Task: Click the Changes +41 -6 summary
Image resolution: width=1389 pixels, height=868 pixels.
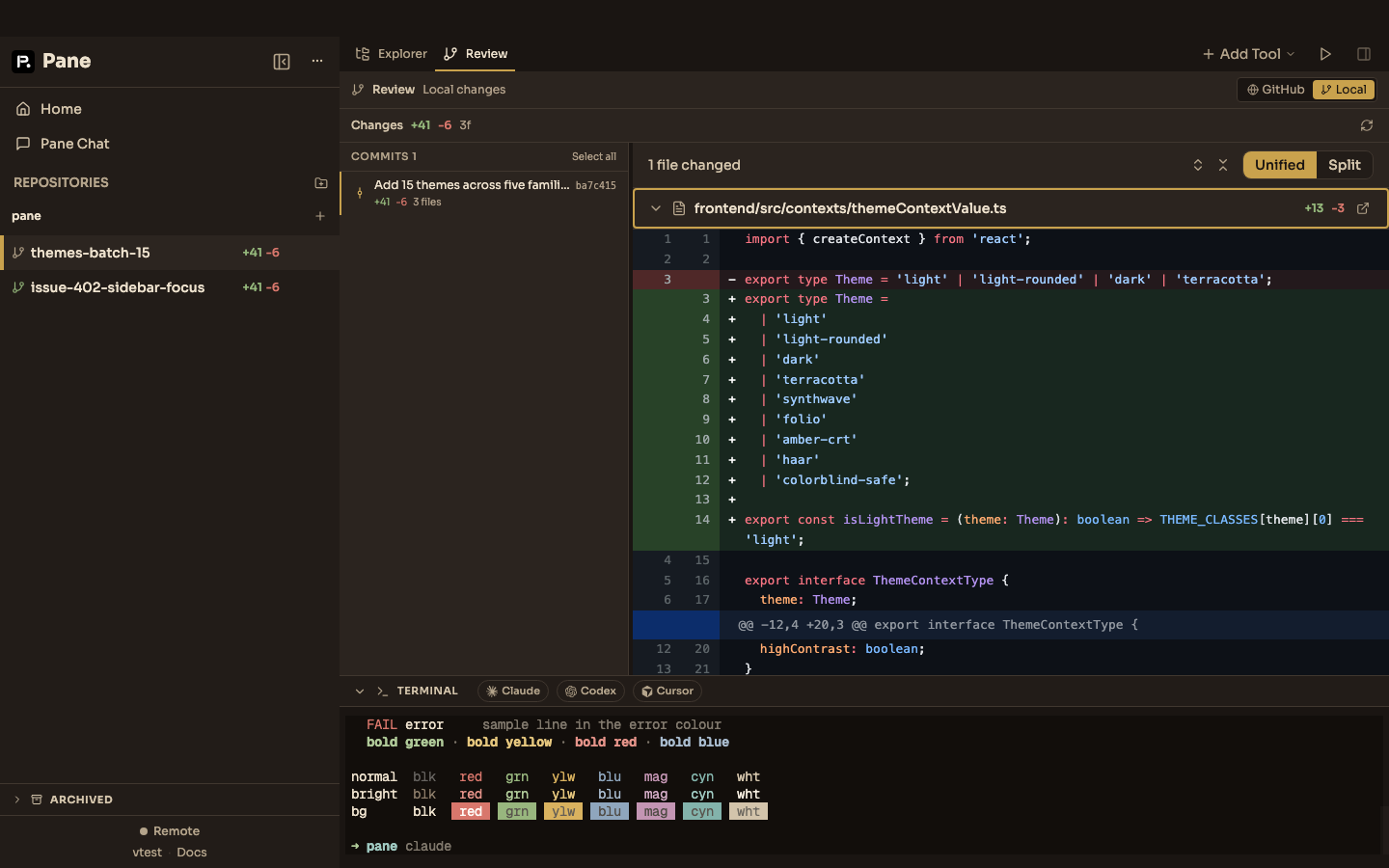Action: point(411,125)
